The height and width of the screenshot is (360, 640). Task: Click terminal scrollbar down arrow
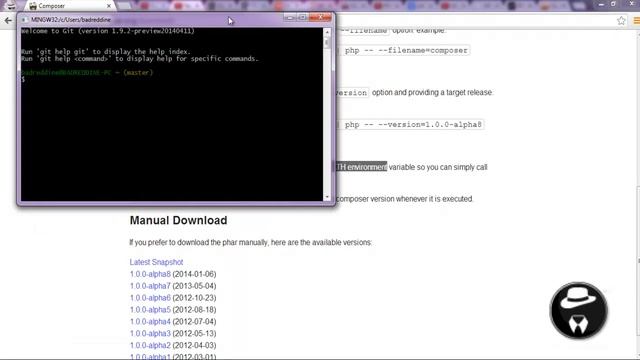[x=327, y=197]
